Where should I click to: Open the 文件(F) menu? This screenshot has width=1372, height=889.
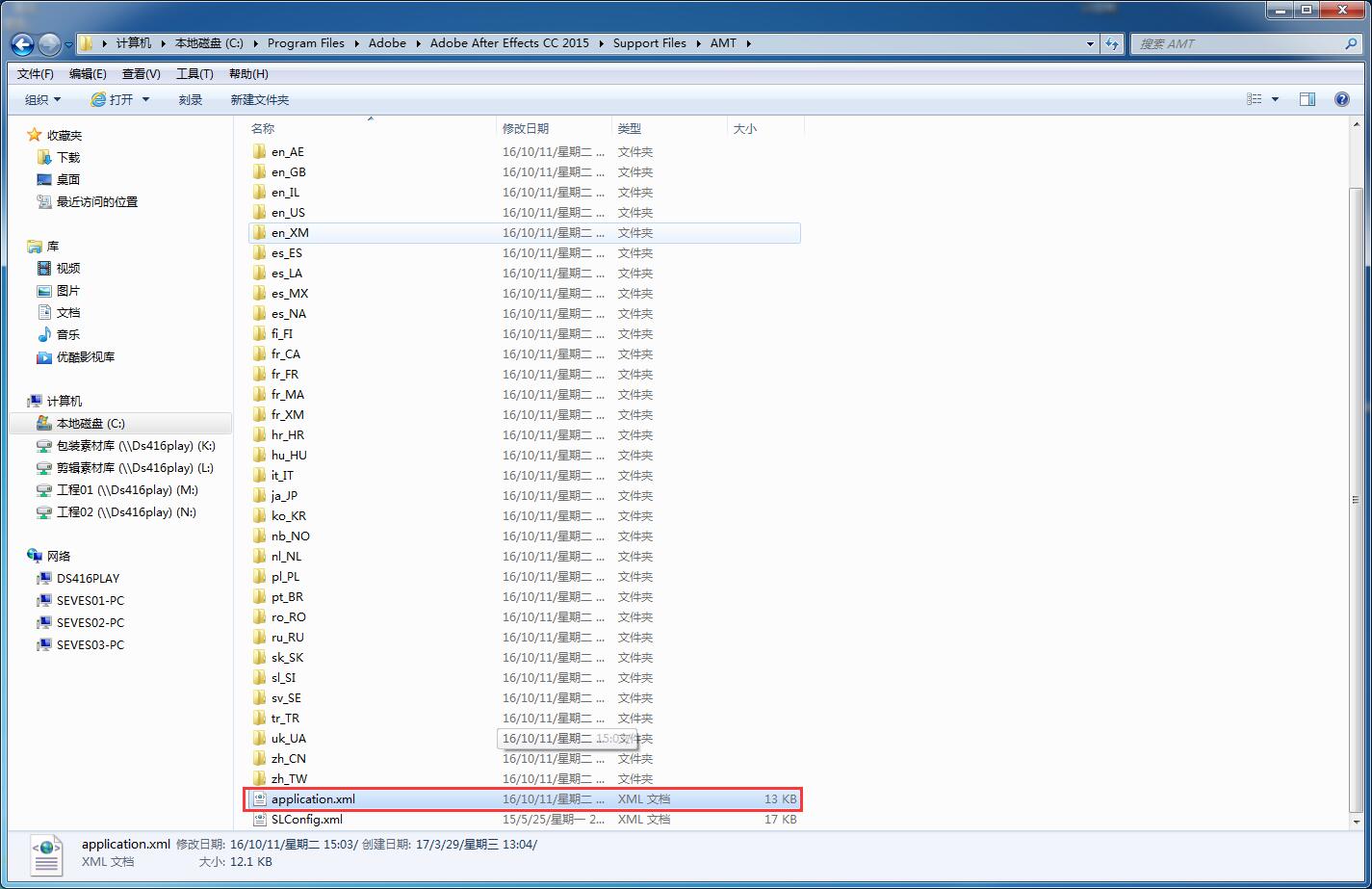point(36,74)
